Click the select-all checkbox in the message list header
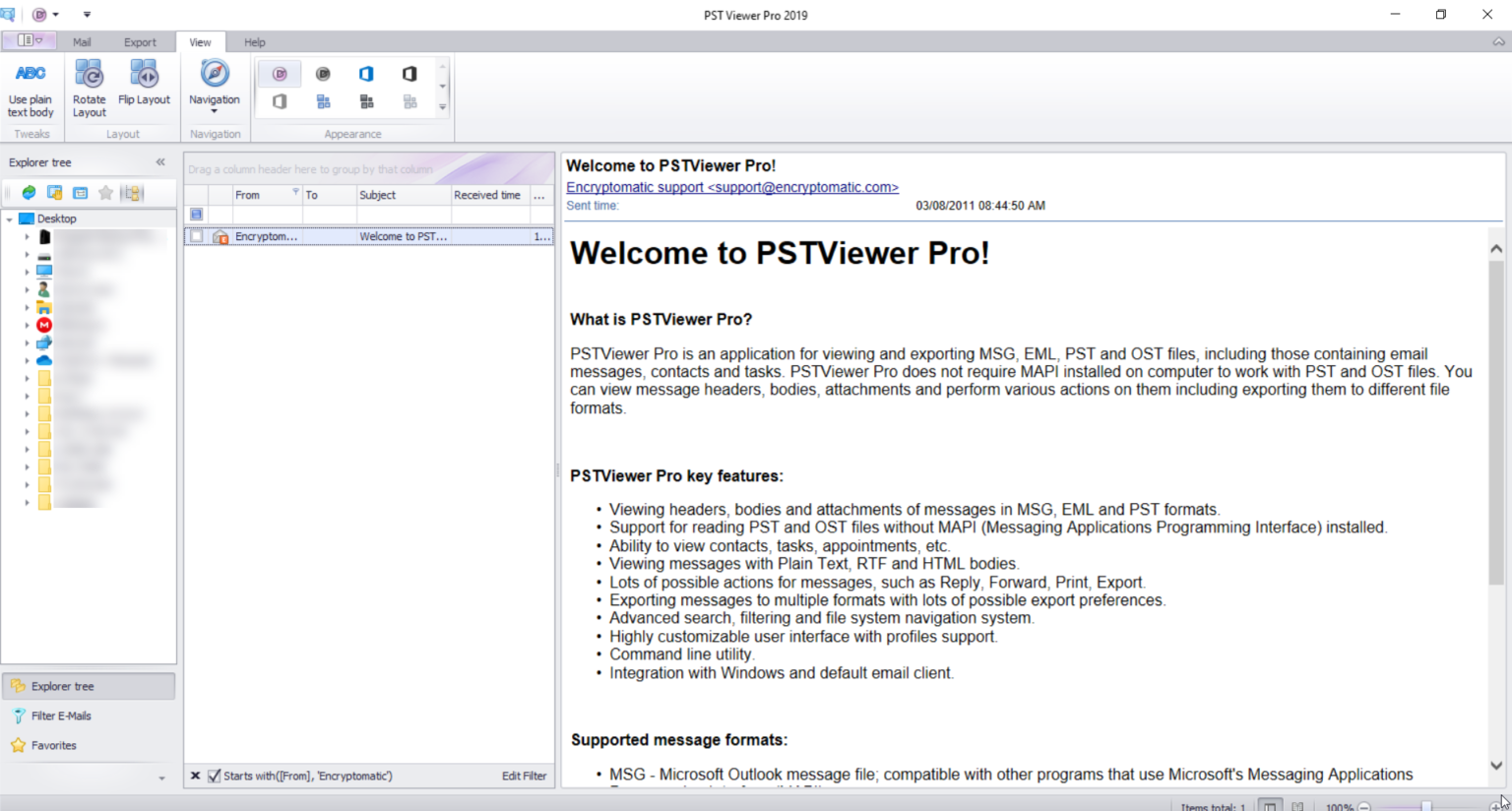Screen dimensions: 1512x811 click(x=196, y=214)
